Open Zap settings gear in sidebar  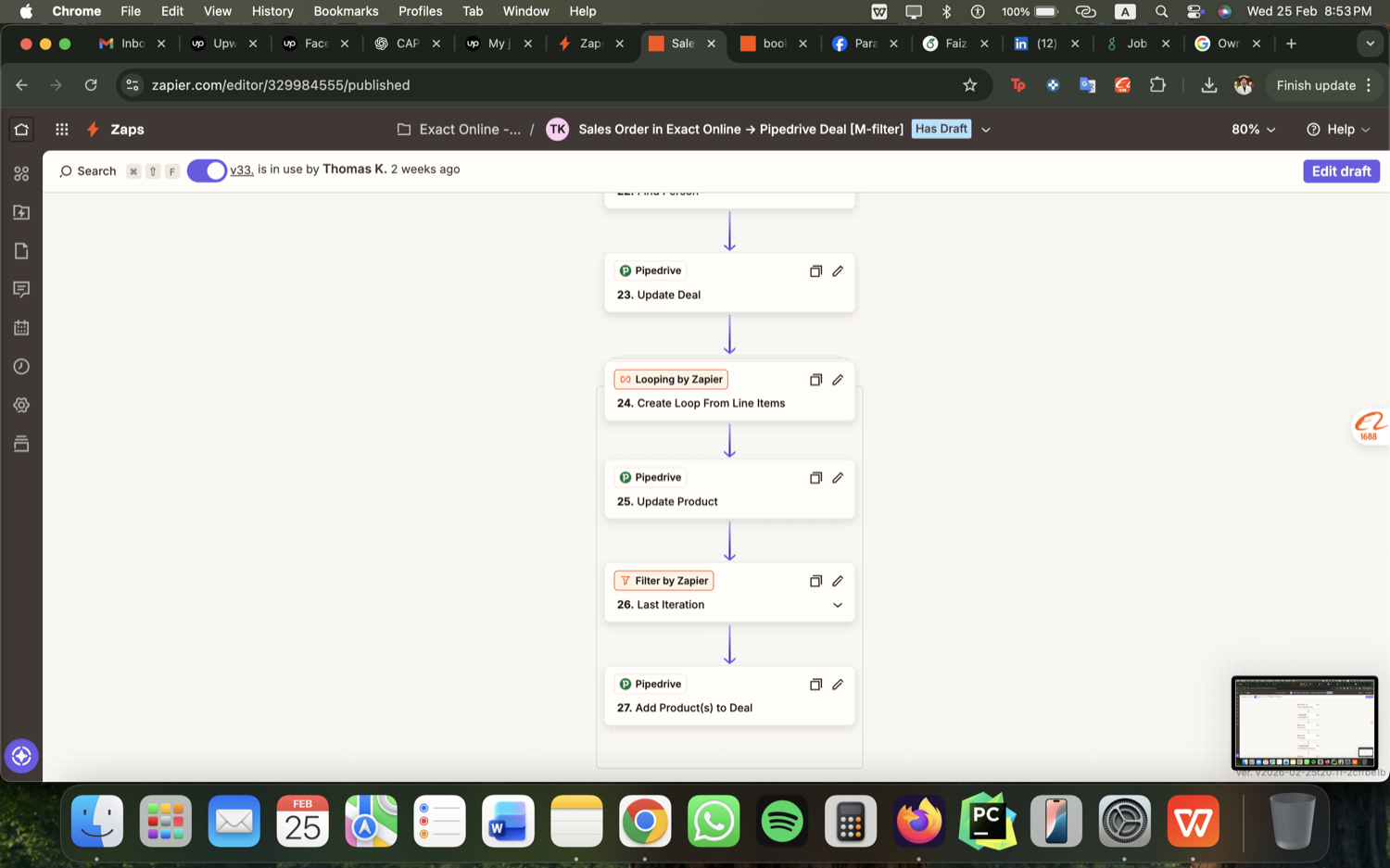(21, 406)
